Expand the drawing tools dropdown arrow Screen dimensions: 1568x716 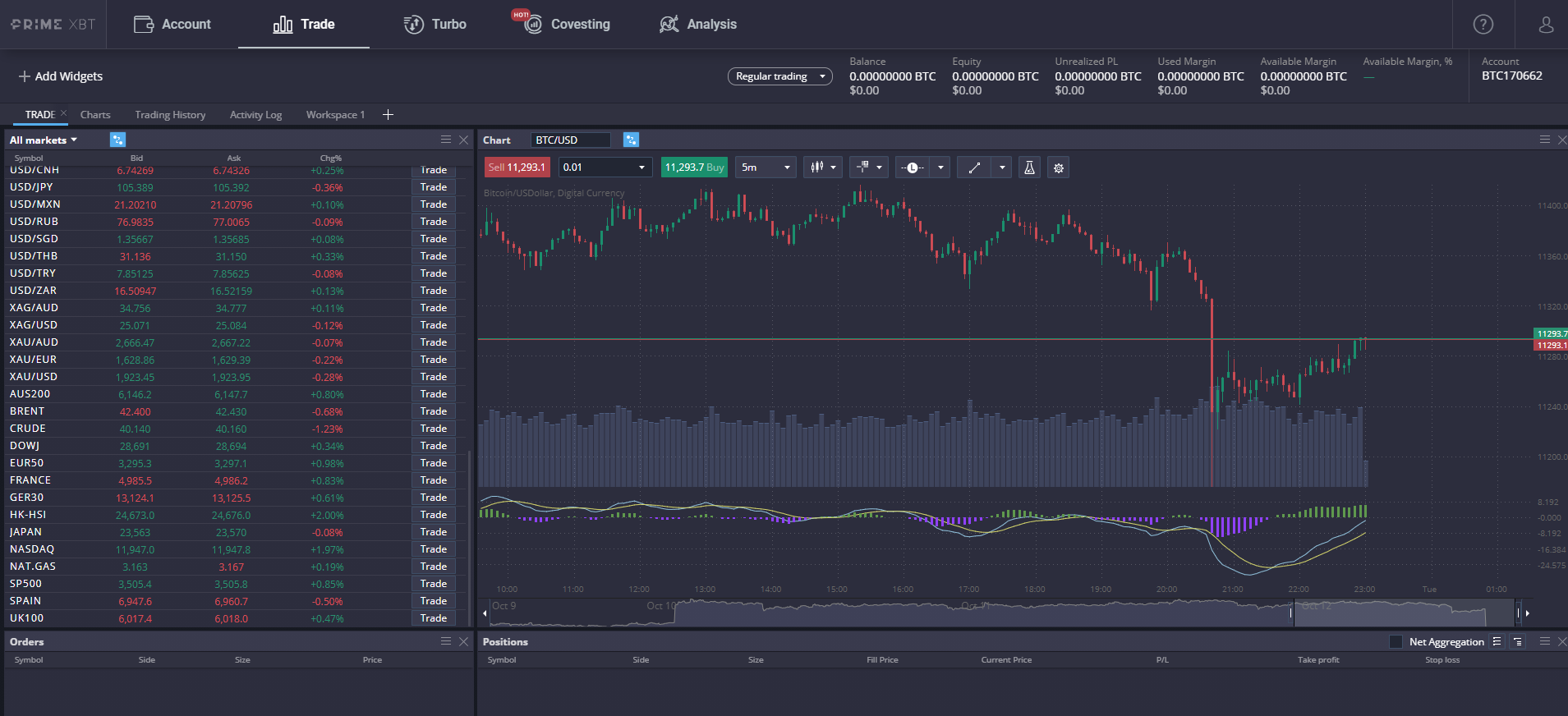click(x=1002, y=168)
